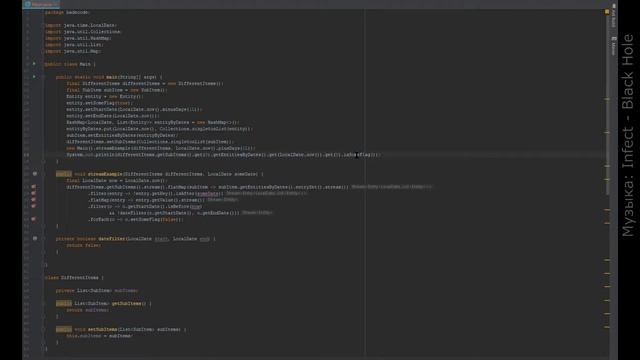Screen dimensions: 640x360
Task: Collapse the imports block fold toggle
Action: coord(43,25)
